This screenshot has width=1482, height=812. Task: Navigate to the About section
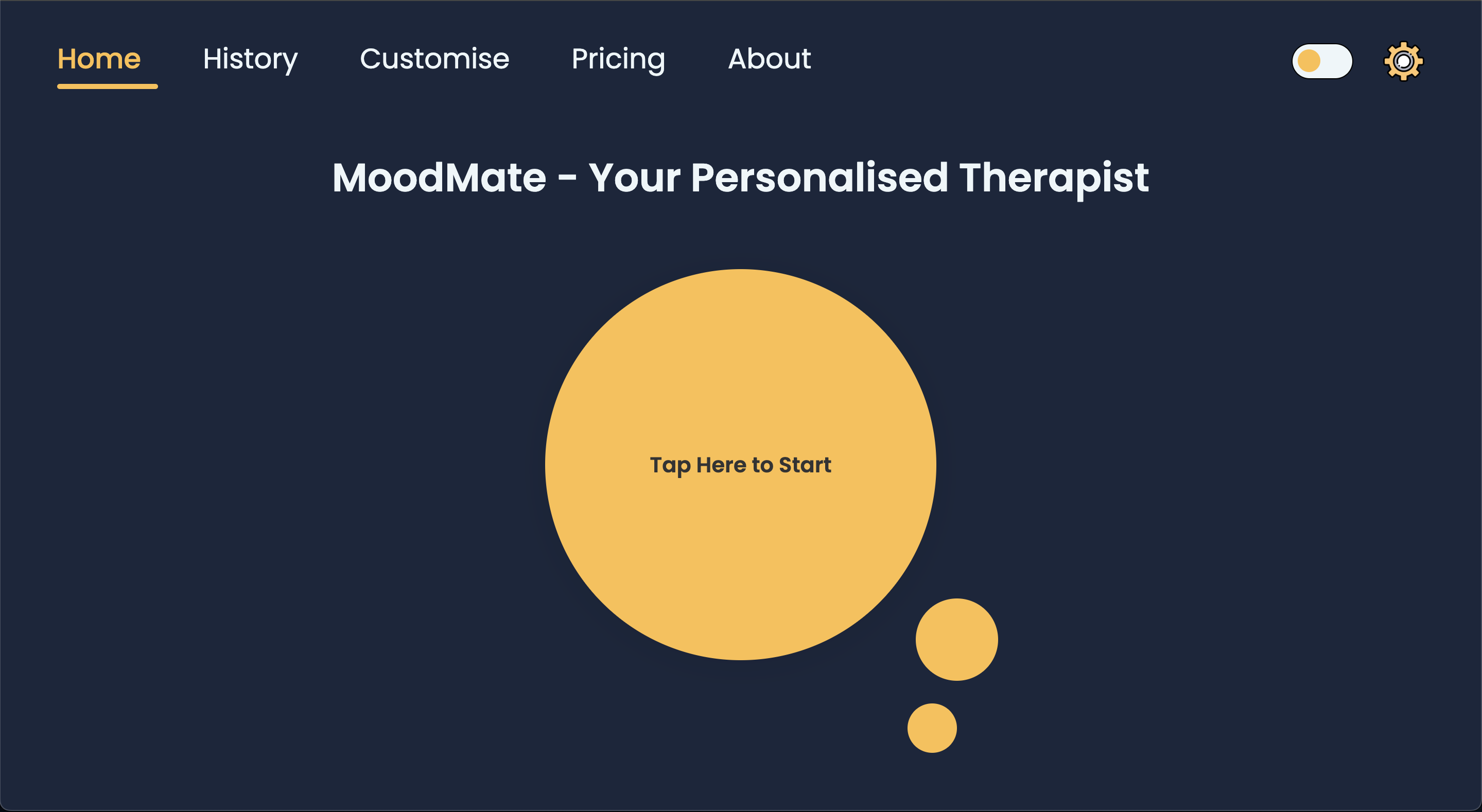point(769,59)
